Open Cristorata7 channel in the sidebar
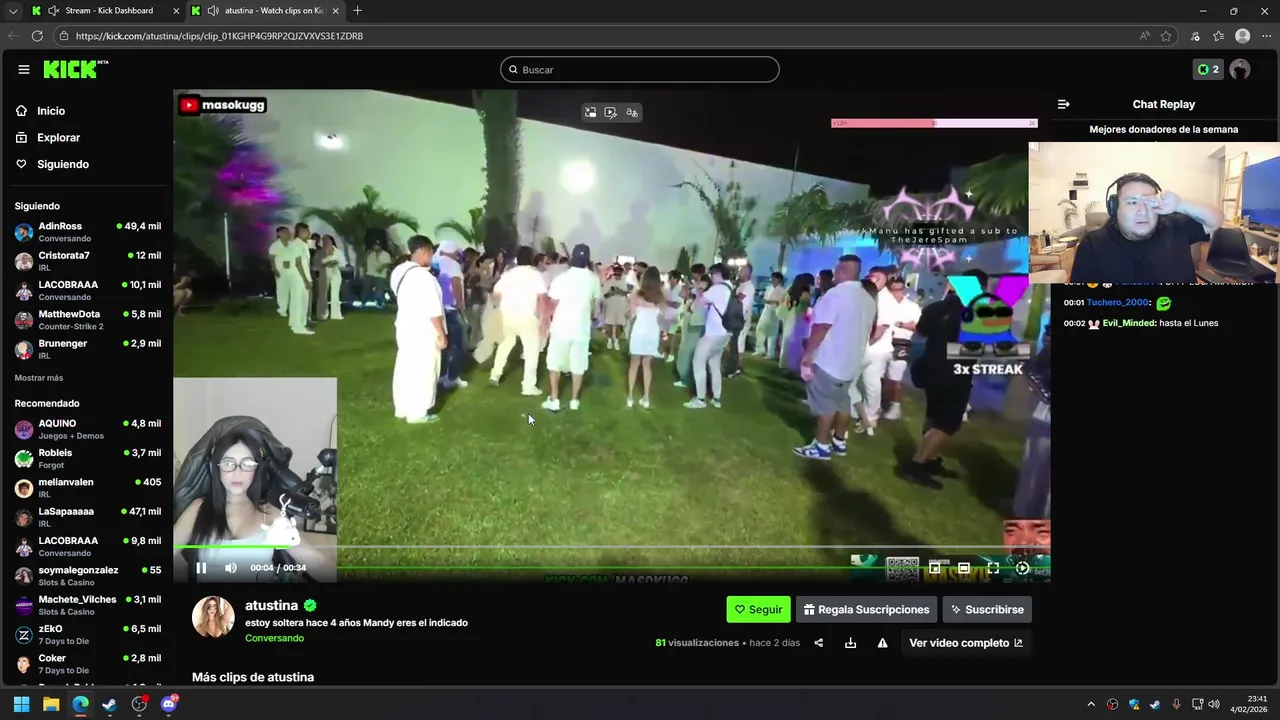The image size is (1280, 720). coord(88,261)
